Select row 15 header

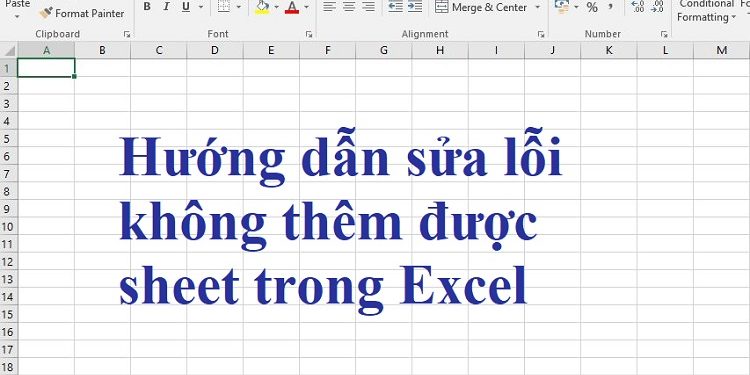pyautogui.click(x=8, y=314)
